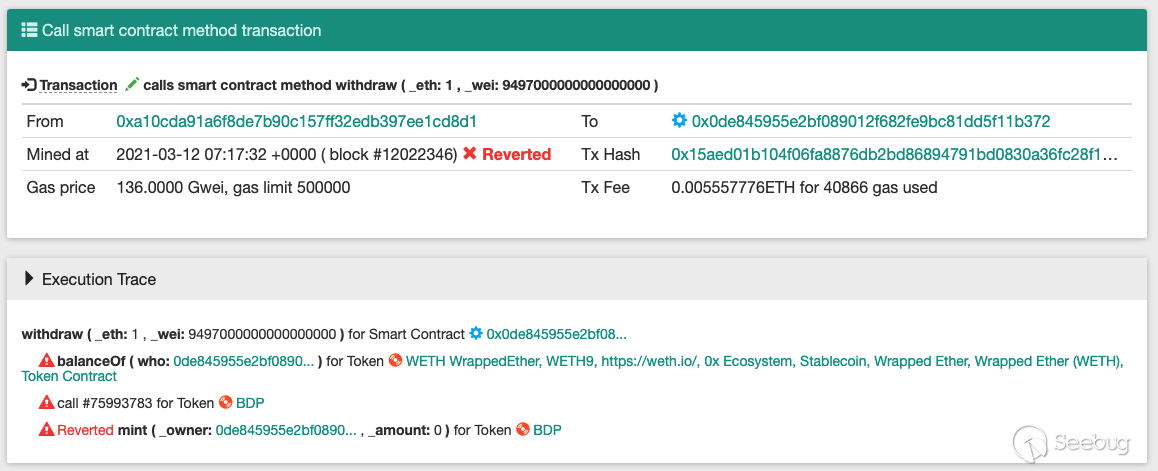
Task: Click the warning triangle beside call #75993783
Action: point(46,403)
